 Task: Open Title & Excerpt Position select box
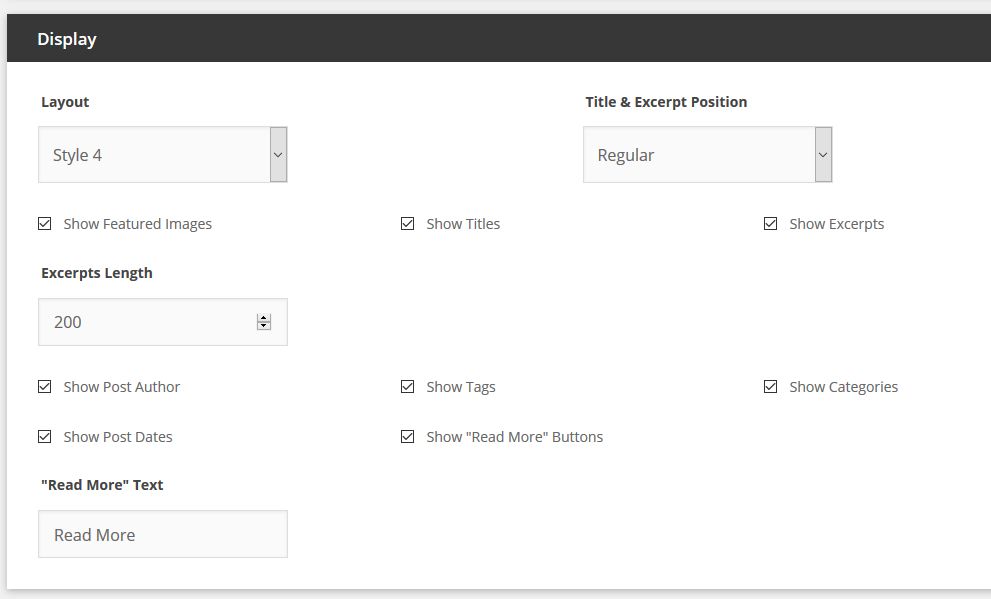tap(707, 155)
